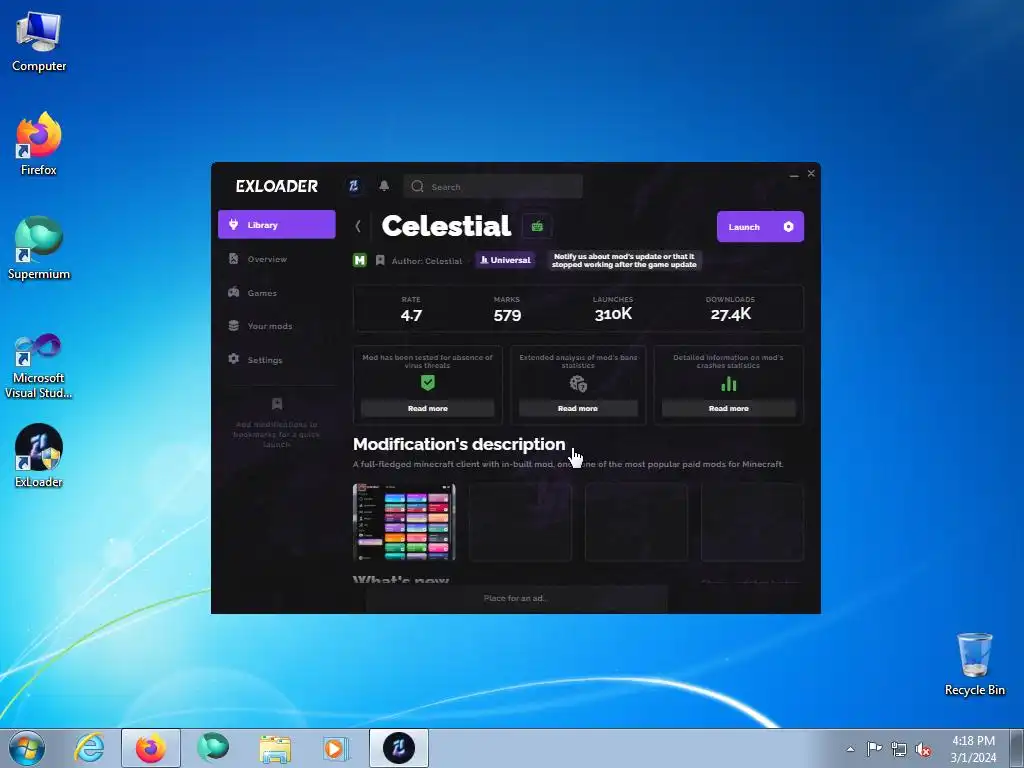Open the notifications bell
Image resolution: width=1024 pixels, height=768 pixels.
point(384,186)
